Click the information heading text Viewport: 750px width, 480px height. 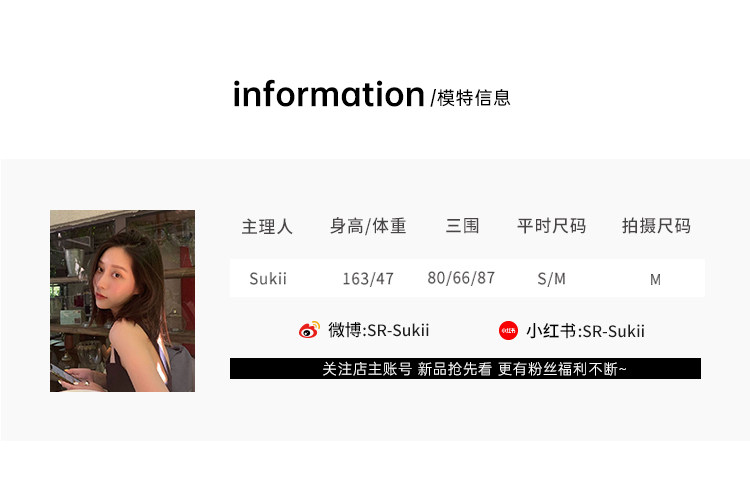(329, 94)
